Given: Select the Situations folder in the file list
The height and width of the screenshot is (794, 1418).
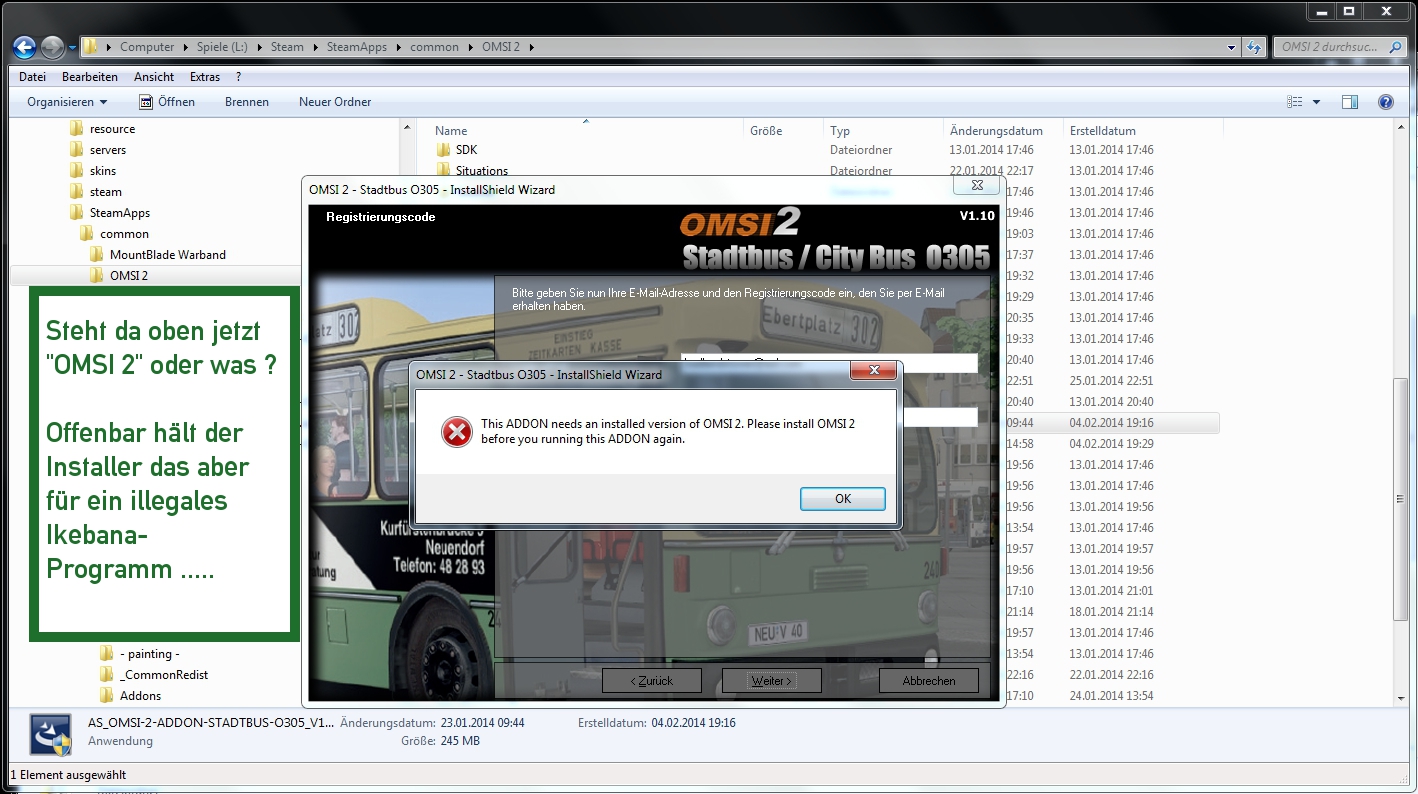Looking at the screenshot, I should pos(482,171).
